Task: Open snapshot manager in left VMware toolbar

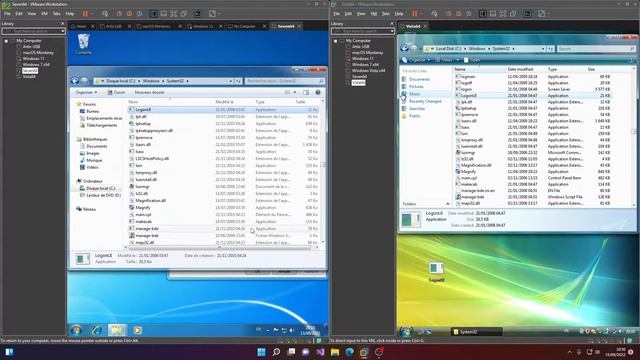Action: click(140, 13)
